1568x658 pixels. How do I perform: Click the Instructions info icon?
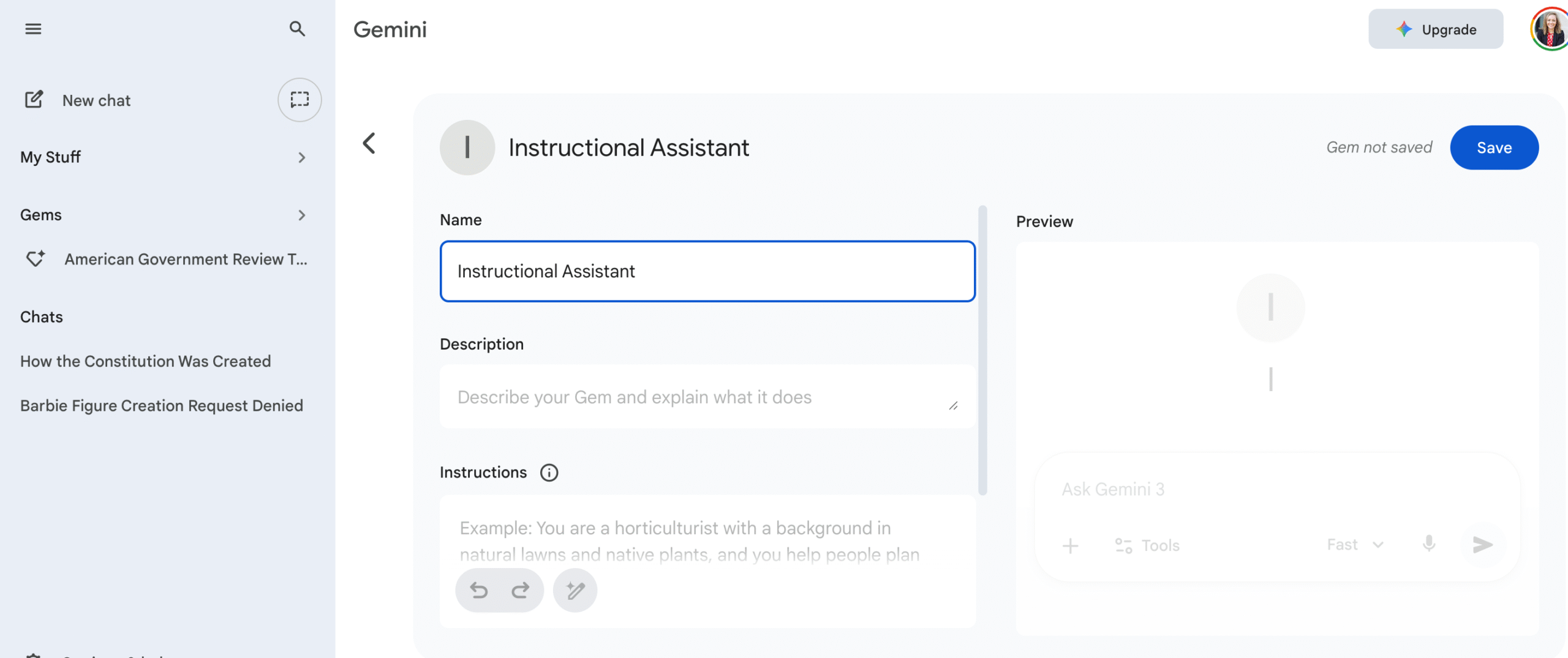pos(549,473)
